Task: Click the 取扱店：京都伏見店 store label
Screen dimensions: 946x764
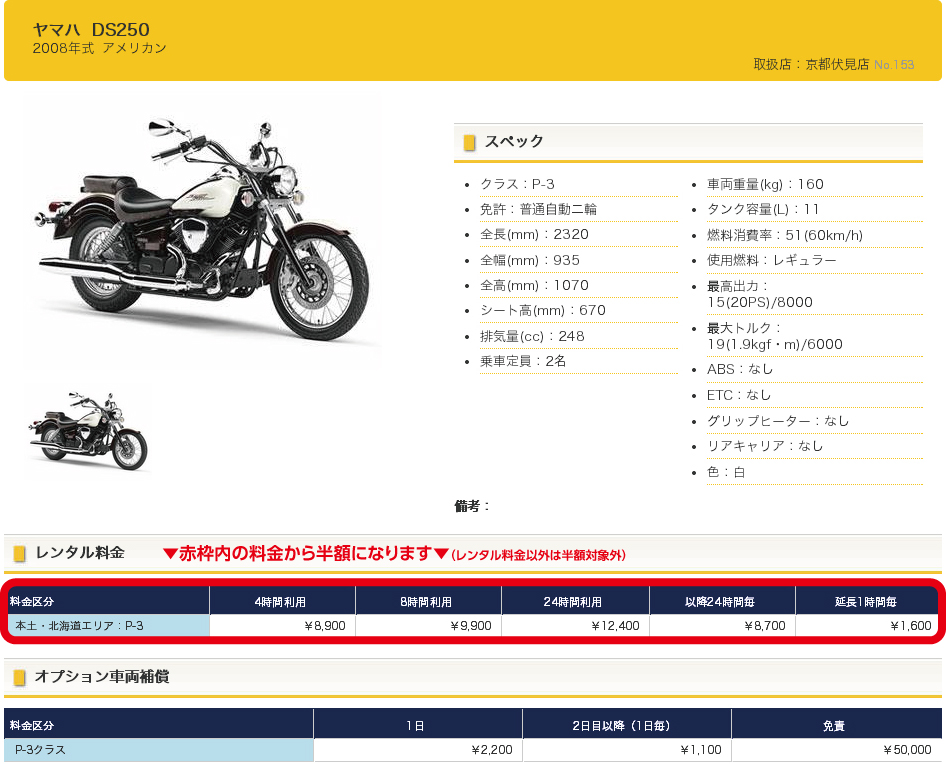Action: (x=811, y=64)
